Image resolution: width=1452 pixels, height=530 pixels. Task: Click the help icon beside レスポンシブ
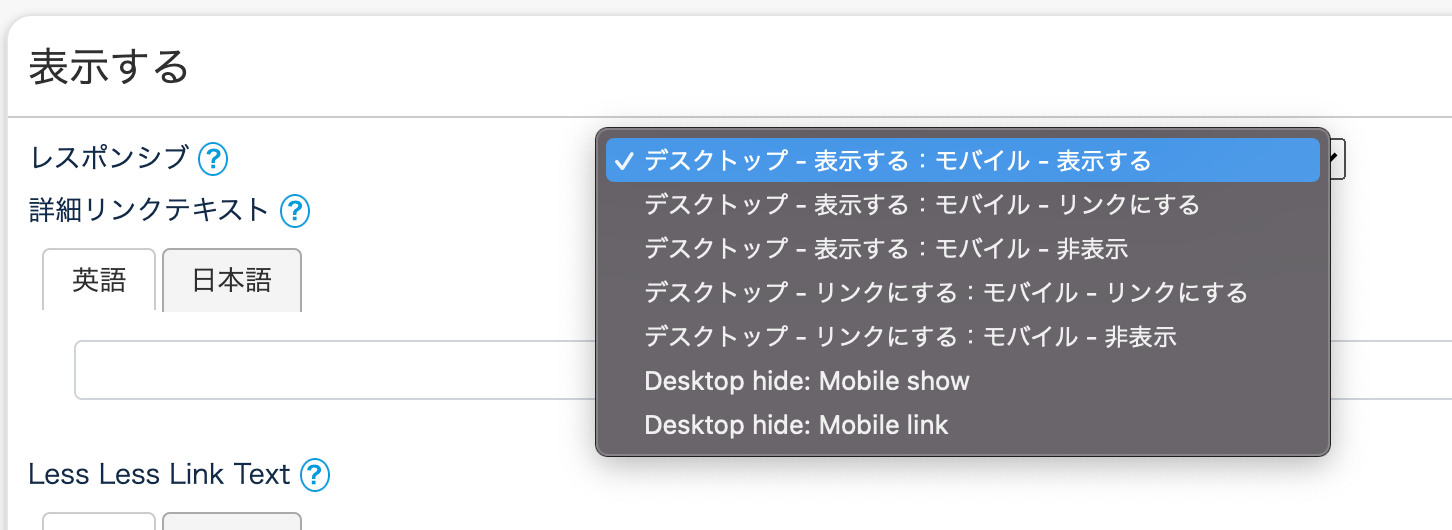click(x=213, y=158)
